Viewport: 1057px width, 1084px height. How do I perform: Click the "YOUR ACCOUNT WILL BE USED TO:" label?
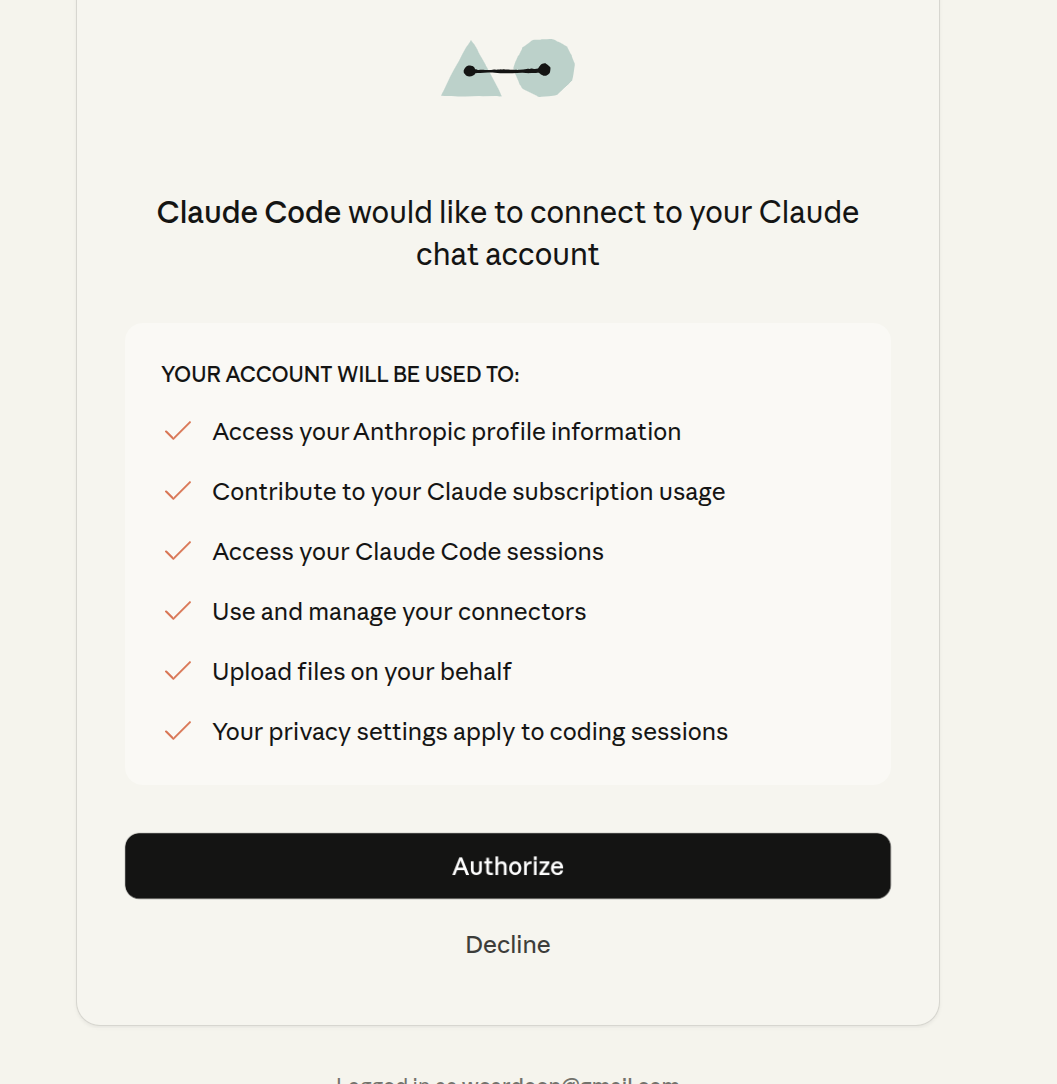pyautogui.click(x=340, y=375)
